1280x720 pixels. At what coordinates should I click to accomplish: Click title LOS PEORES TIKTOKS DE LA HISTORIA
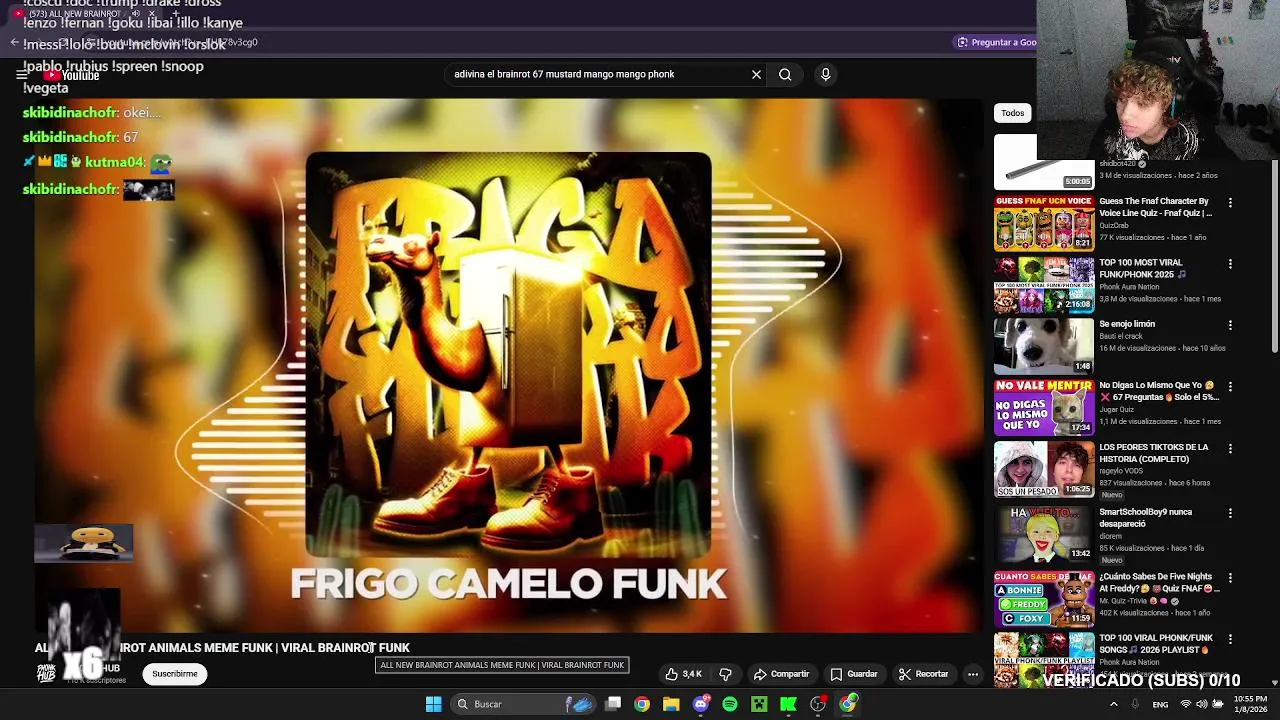coord(1154,453)
